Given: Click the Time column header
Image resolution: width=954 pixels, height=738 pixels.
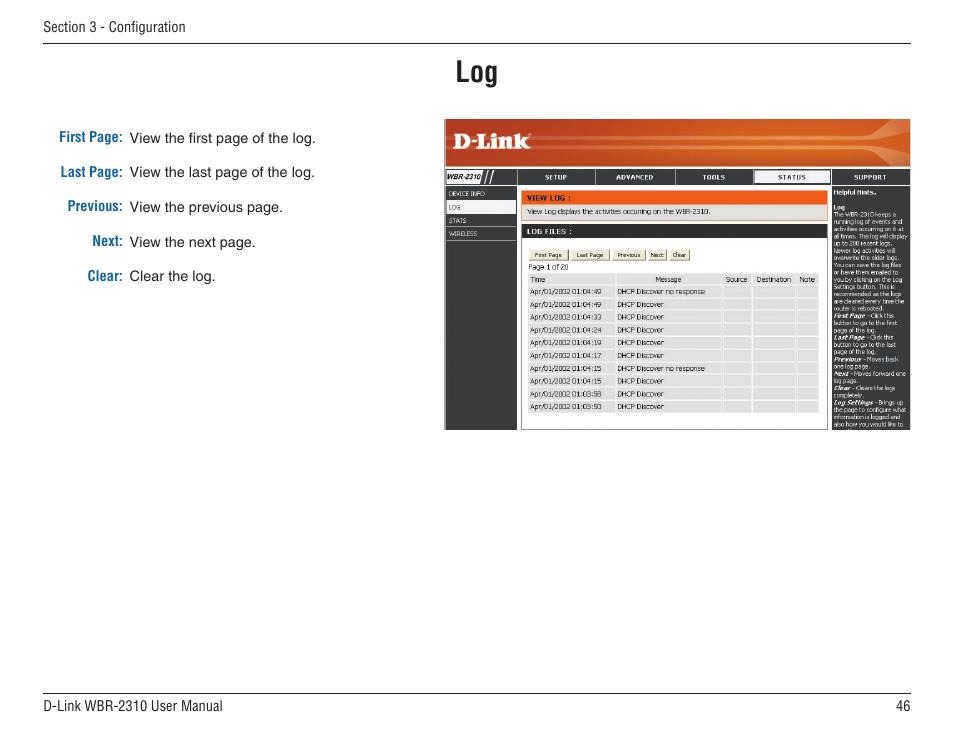Looking at the screenshot, I should [571, 279].
